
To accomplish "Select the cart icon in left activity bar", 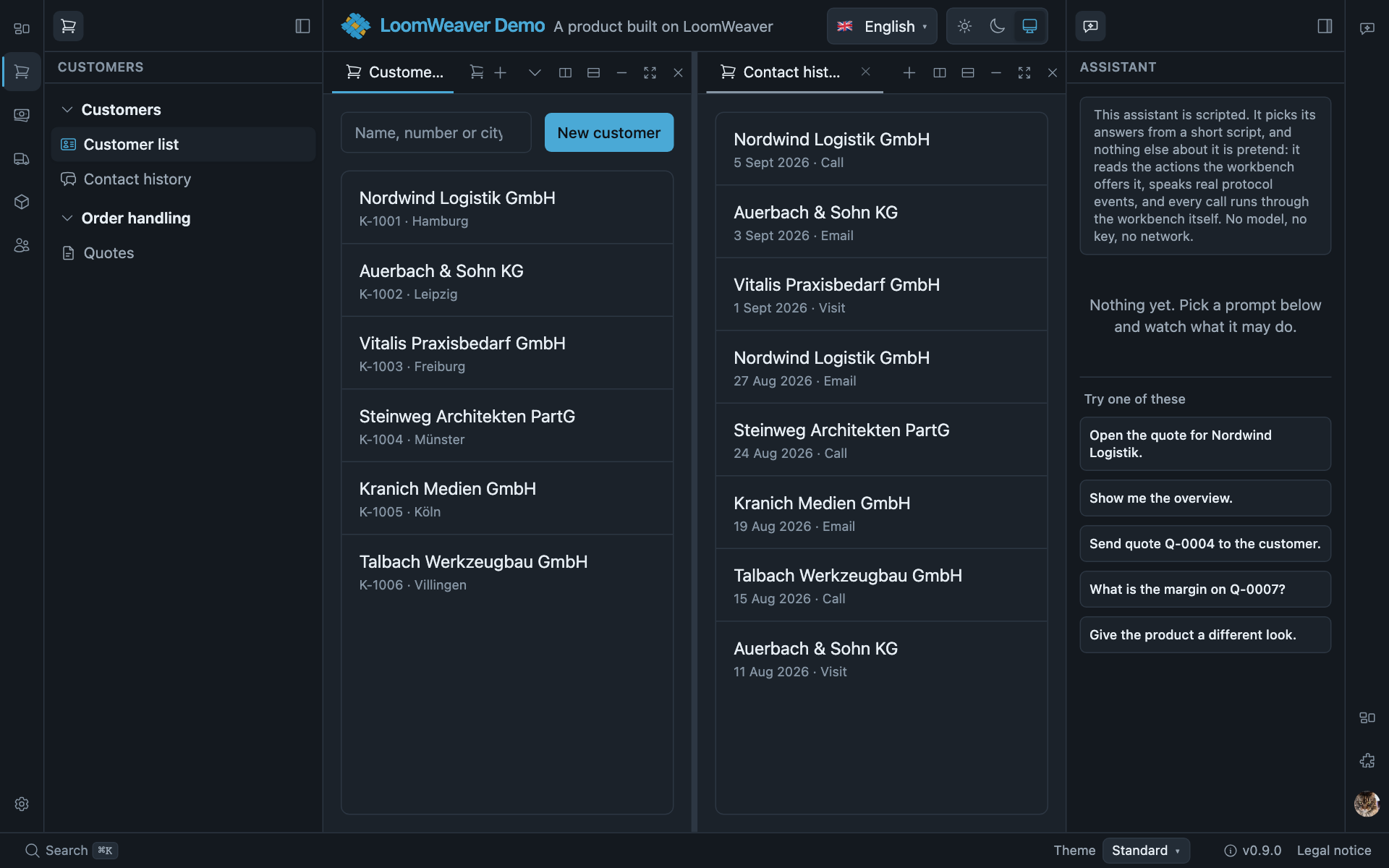I will (22, 72).
